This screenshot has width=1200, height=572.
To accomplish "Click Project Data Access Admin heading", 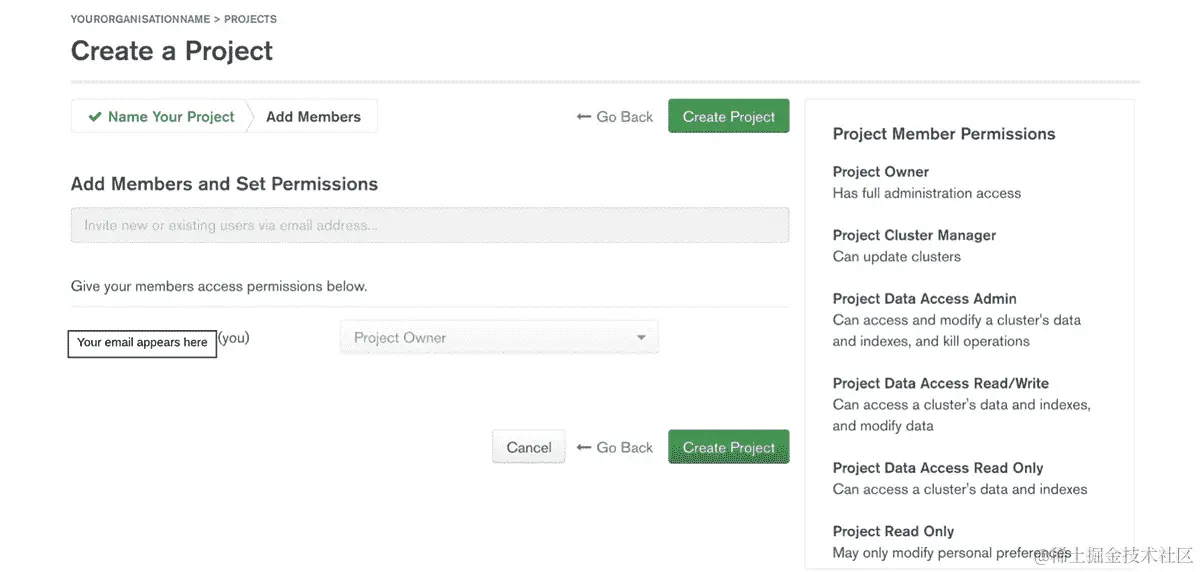I will click(x=924, y=299).
